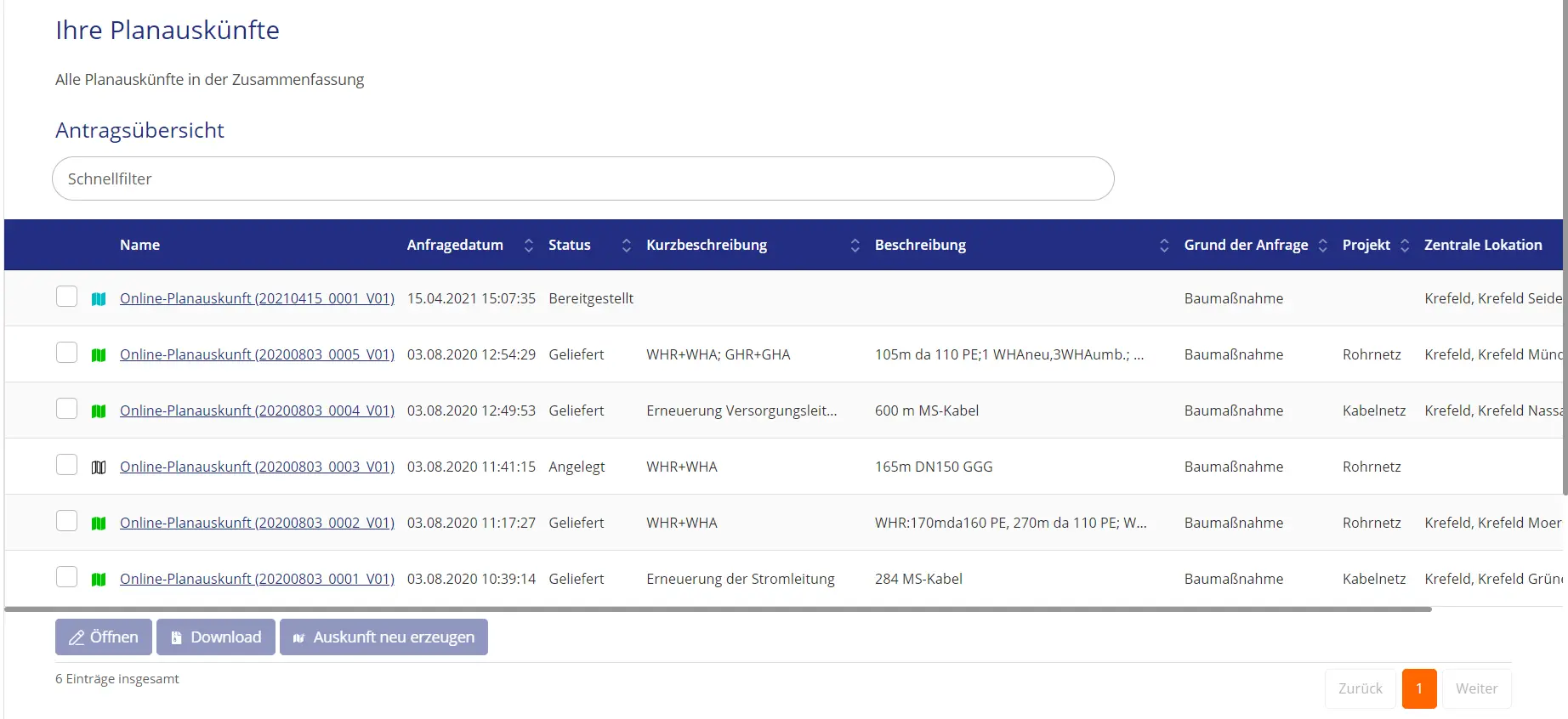1568x719 pixels.
Task: Open Online-Planauskunft 20200803_0005_V01 link
Action: click(257, 354)
